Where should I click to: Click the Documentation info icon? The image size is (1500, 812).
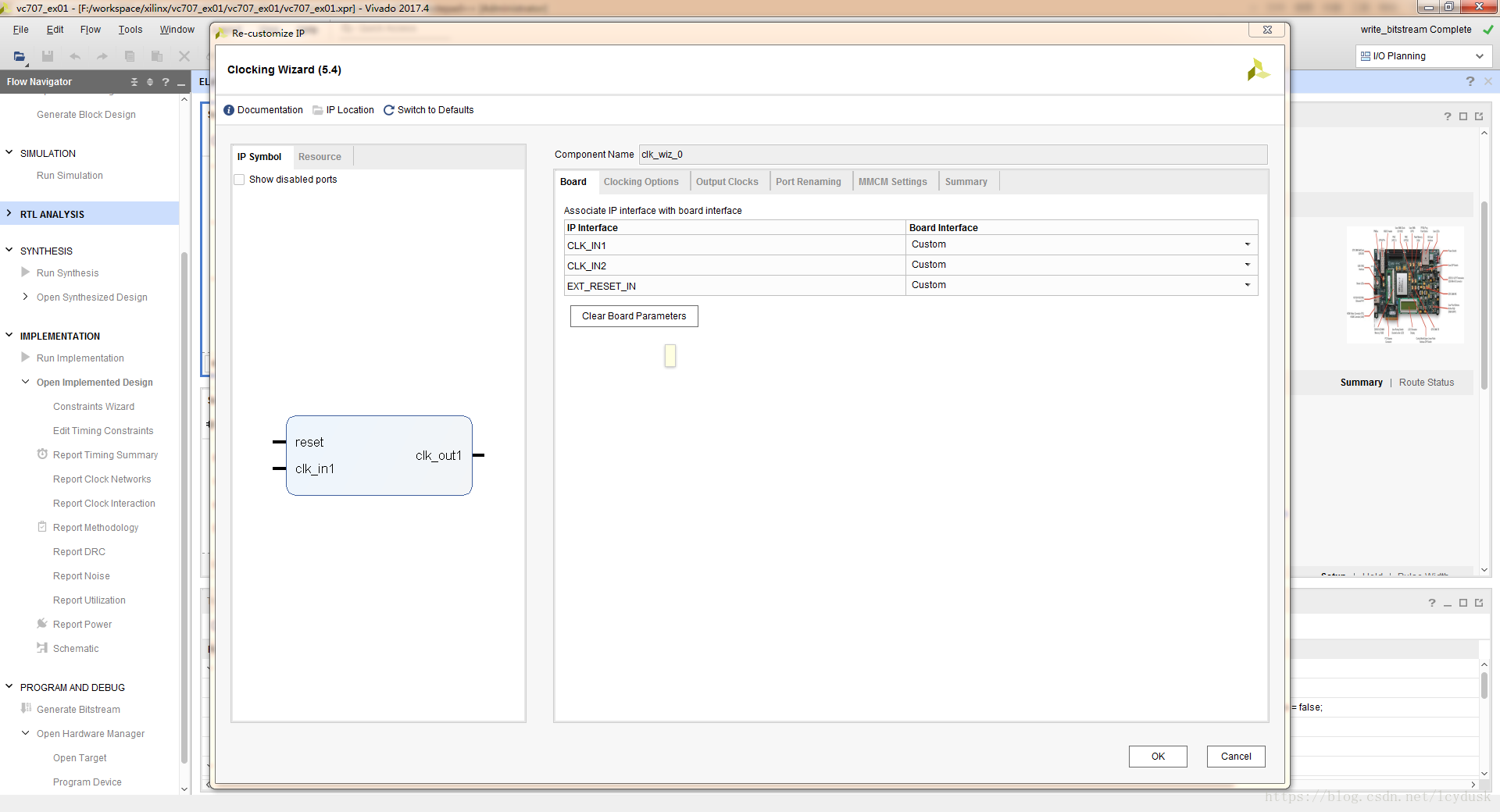point(229,110)
